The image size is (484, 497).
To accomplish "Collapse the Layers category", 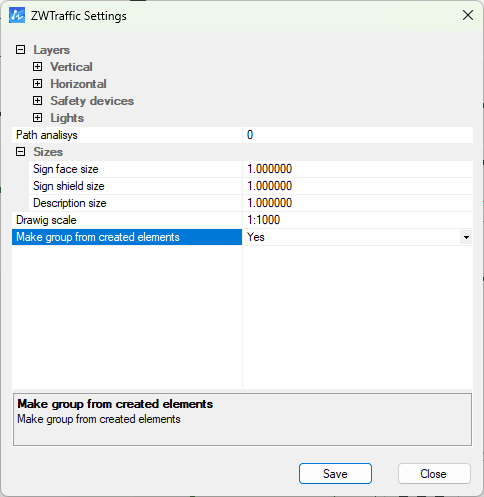I will (x=20, y=50).
